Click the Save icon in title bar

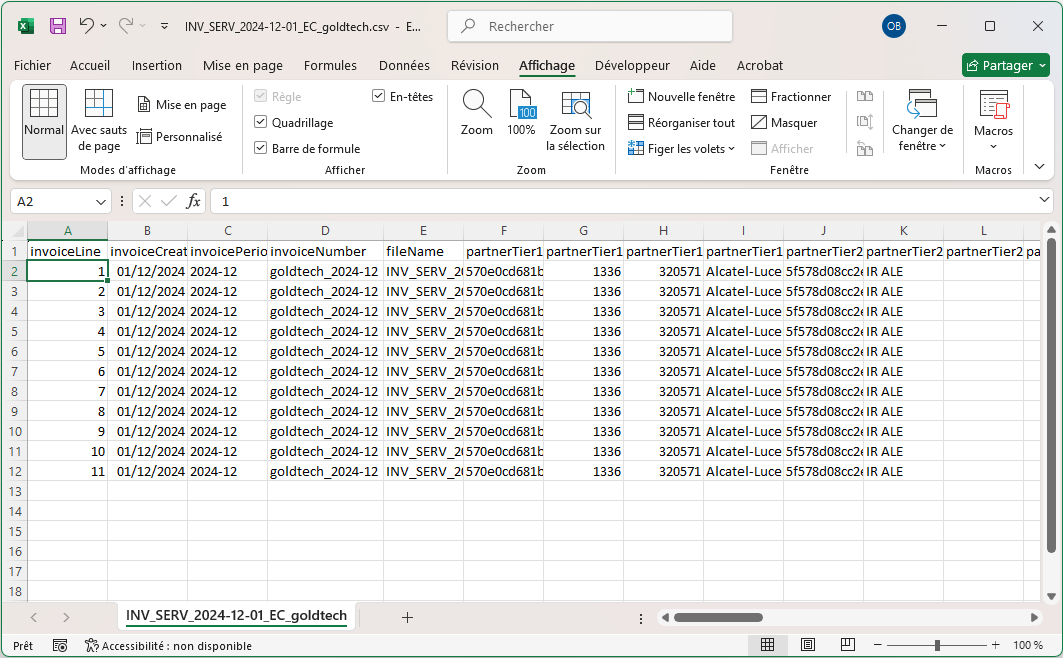pos(58,26)
